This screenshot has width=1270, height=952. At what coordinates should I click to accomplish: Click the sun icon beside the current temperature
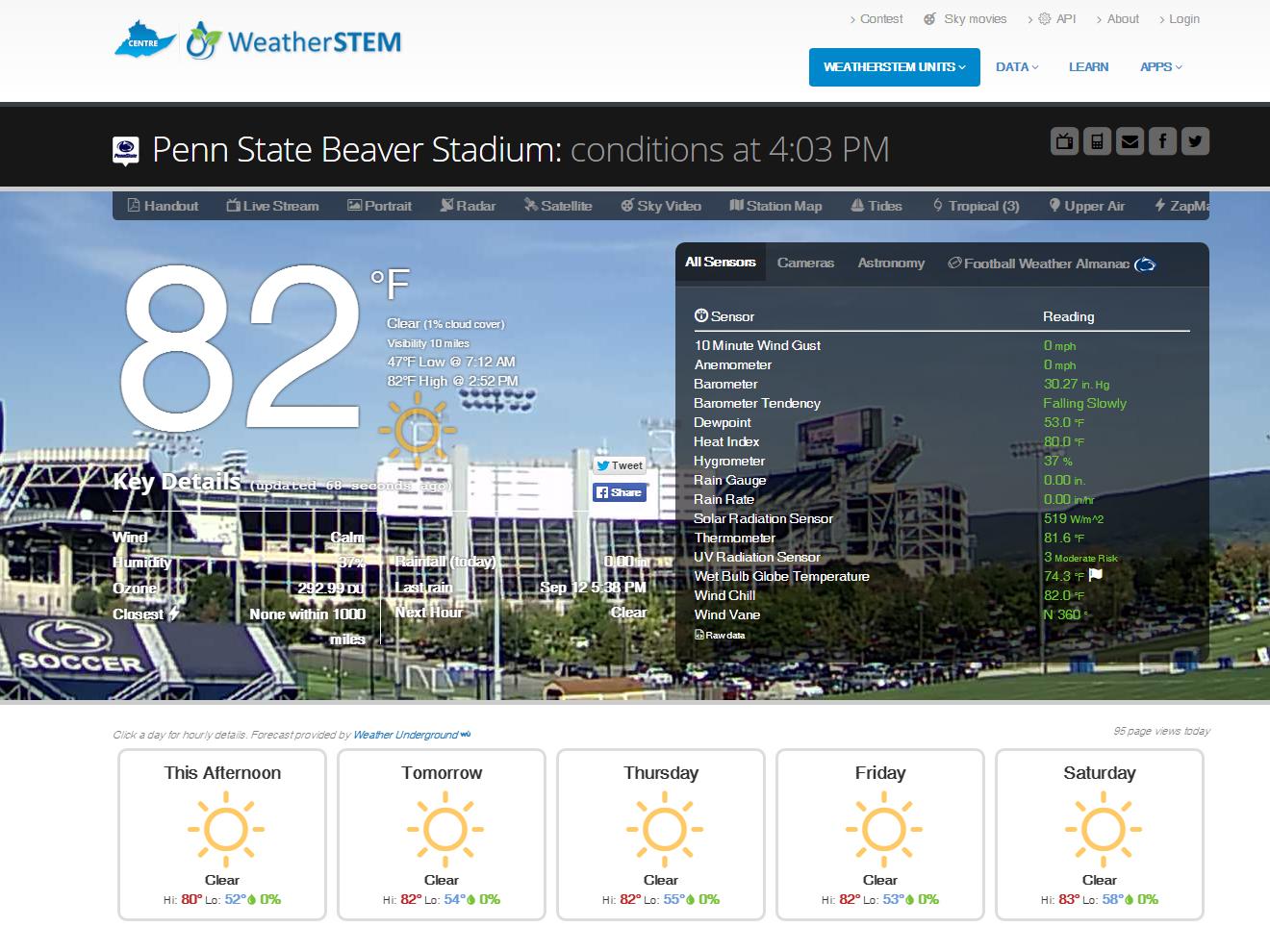[418, 429]
